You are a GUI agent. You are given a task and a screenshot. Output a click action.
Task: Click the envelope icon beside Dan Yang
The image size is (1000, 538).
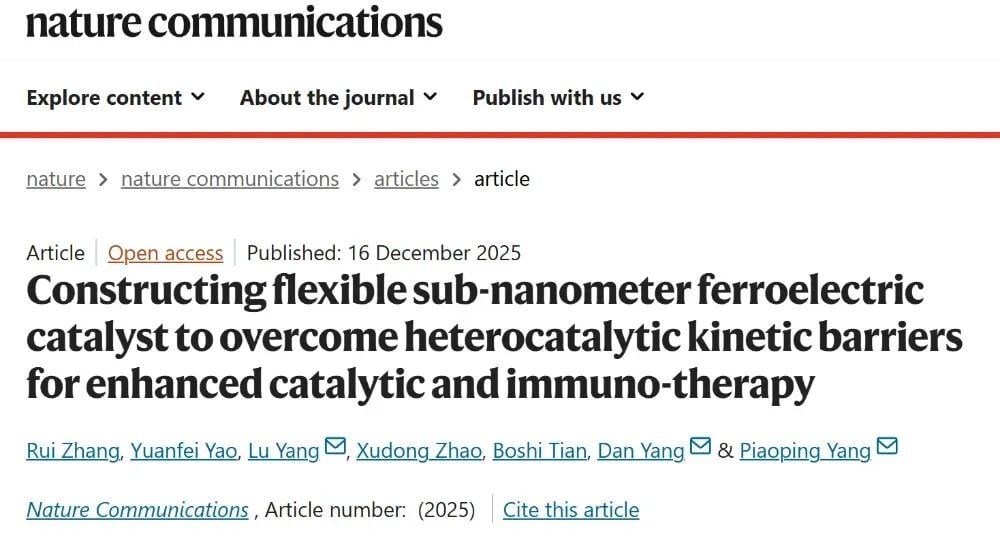pos(700,448)
